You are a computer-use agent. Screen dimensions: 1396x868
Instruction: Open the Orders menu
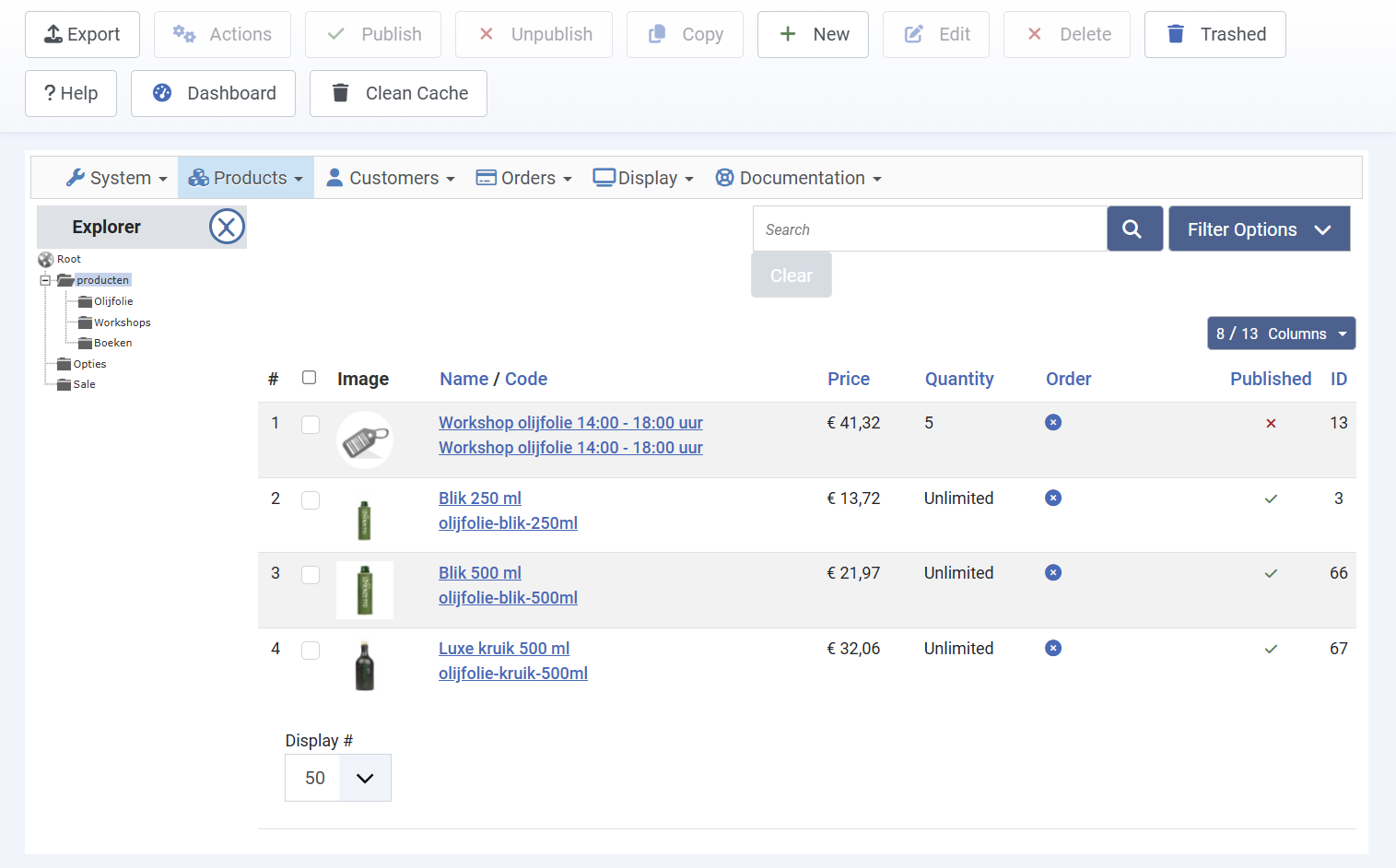coord(523,178)
